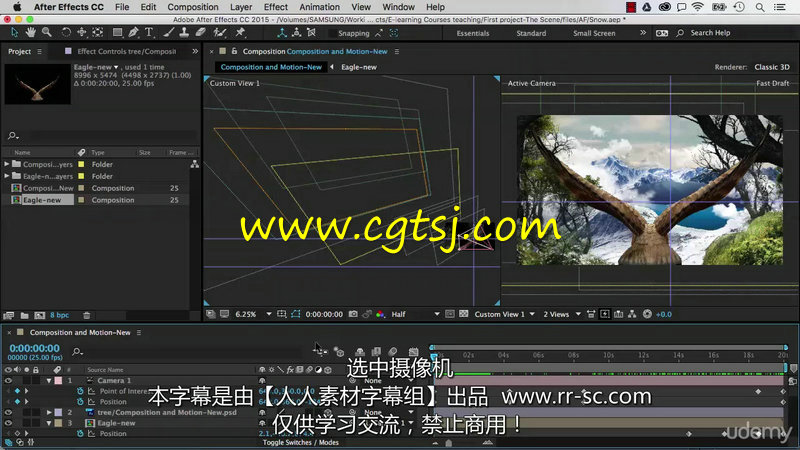Open the Half resolution dropdown

(415, 314)
